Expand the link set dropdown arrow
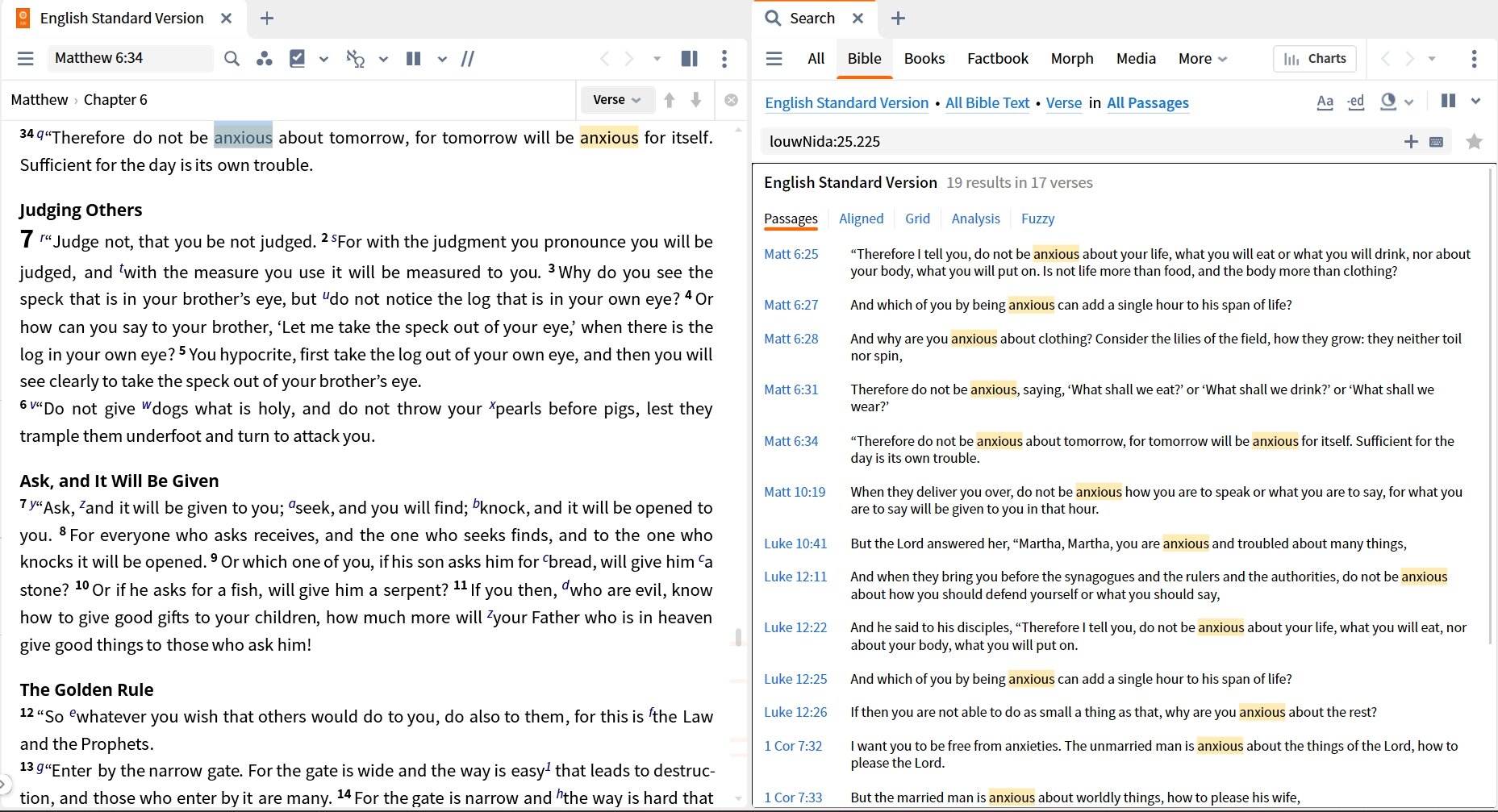Viewport: 1498px width, 812px height. pyautogui.click(x=383, y=58)
